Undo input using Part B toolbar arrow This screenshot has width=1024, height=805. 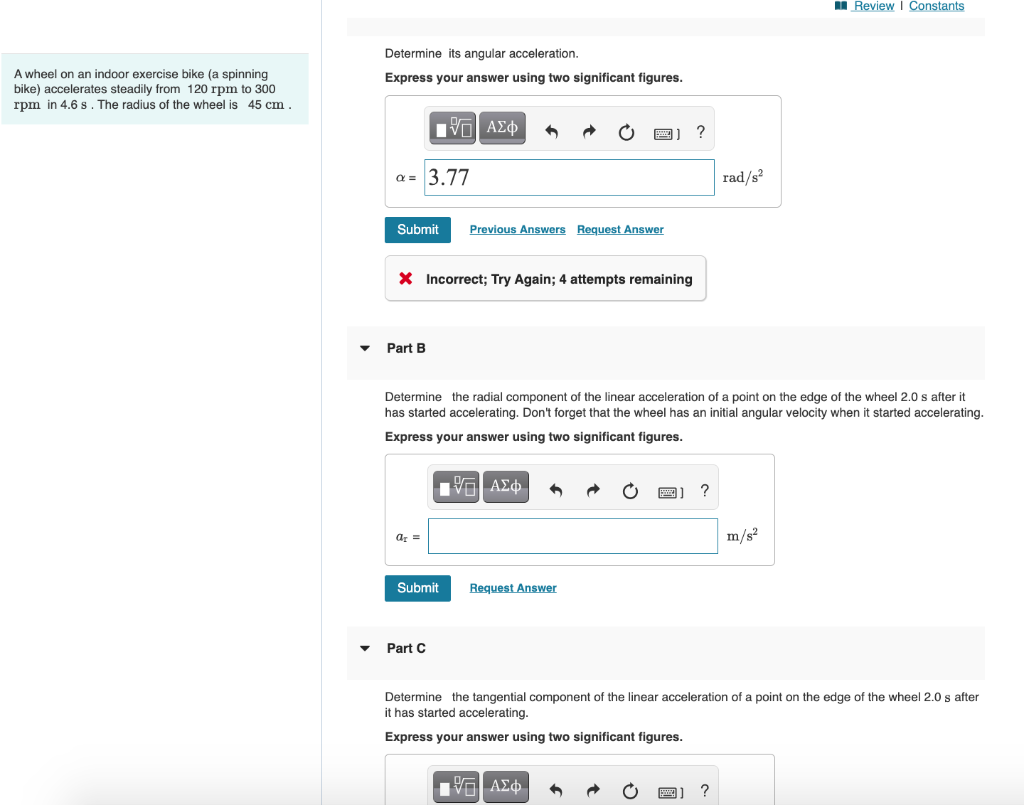coord(555,489)
